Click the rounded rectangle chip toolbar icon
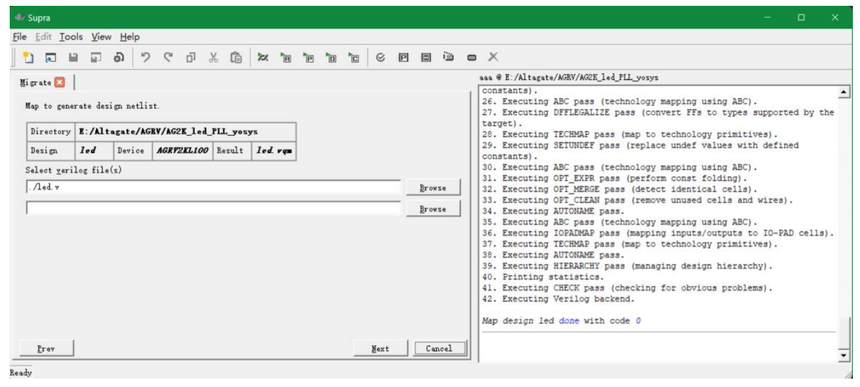Image resolution: width=860 pixels, height=387 pixels. click(471, 57)
